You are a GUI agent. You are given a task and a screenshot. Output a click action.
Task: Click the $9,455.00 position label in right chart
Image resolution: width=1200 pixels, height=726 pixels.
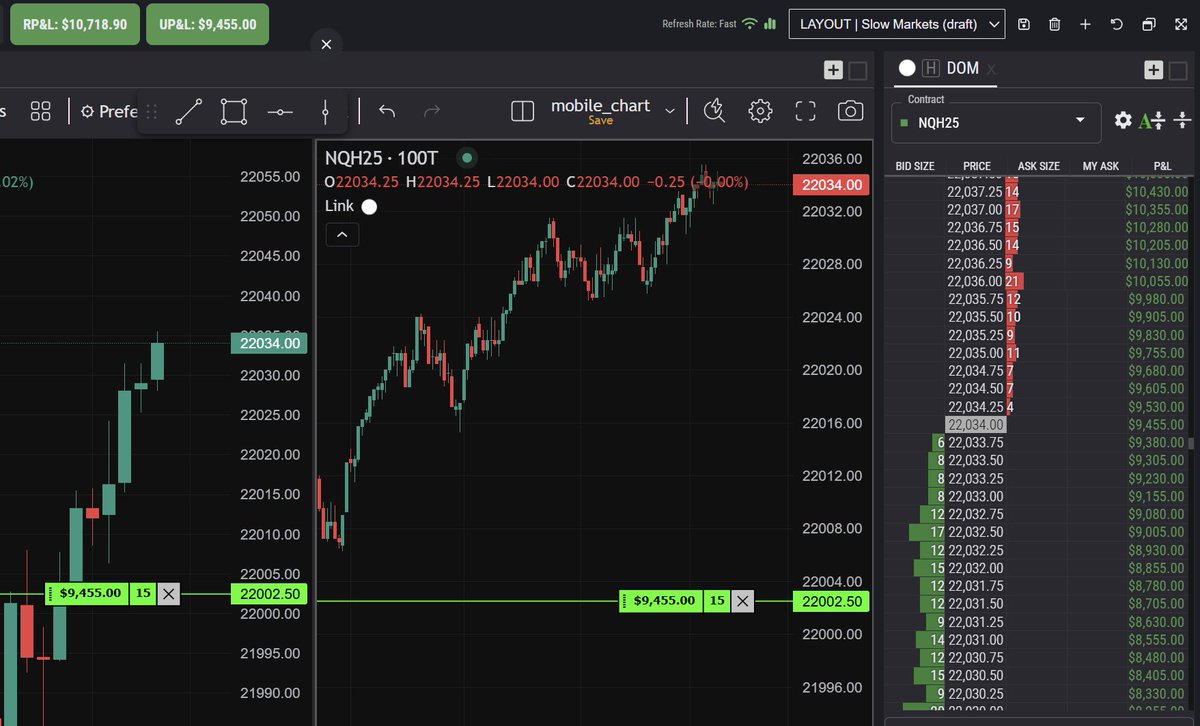pyautogui.click(x=664, y=601)
